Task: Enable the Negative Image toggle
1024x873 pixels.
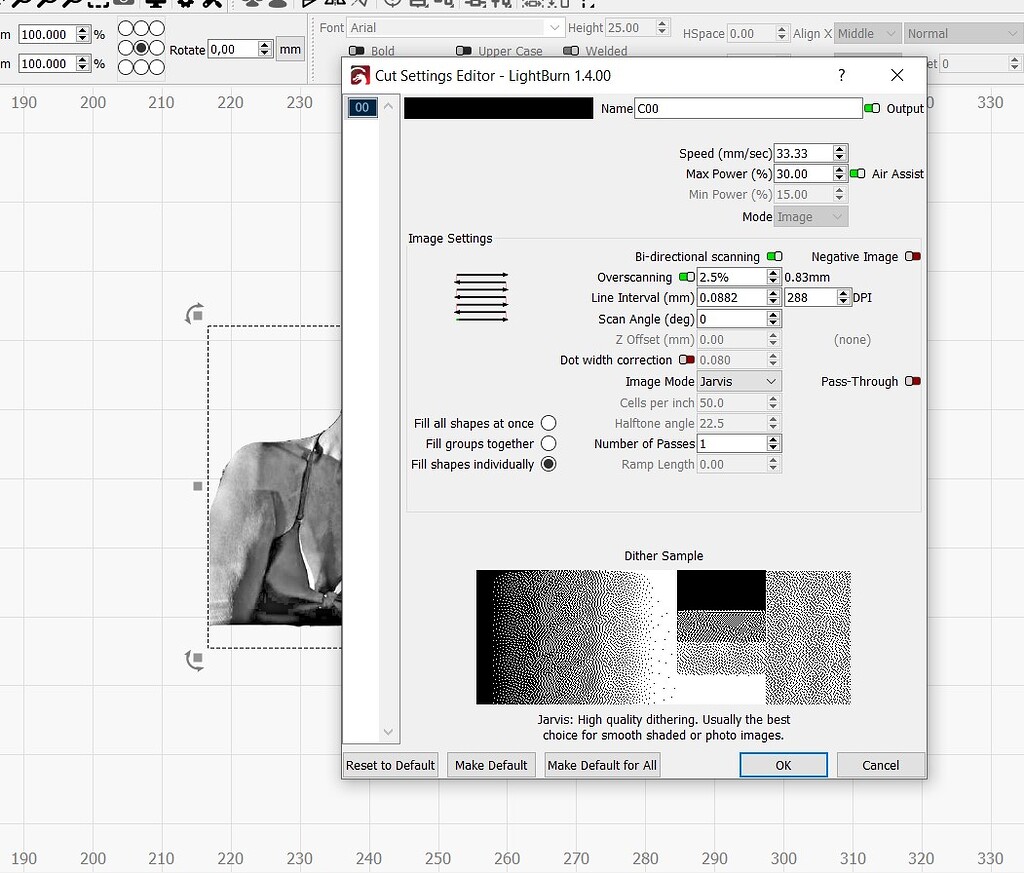Action: (912, 257)
